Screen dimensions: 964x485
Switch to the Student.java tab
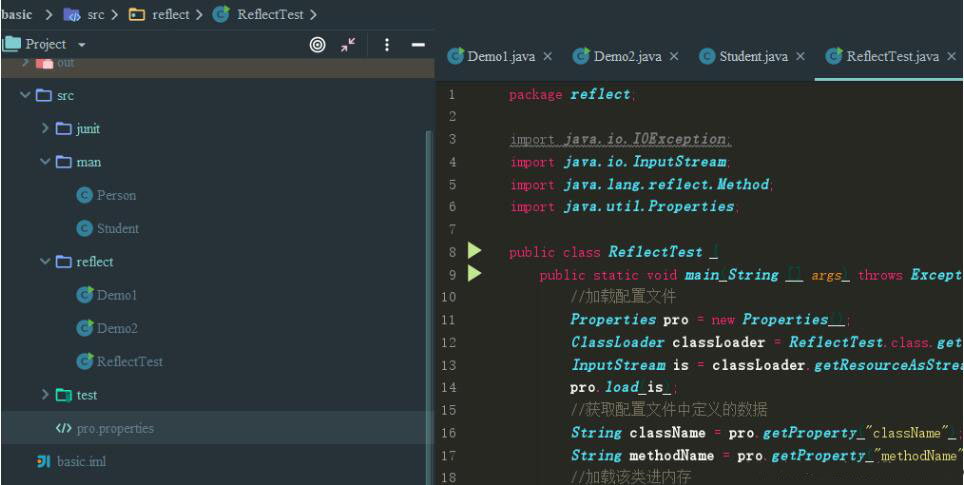click(x=745, y=56)
